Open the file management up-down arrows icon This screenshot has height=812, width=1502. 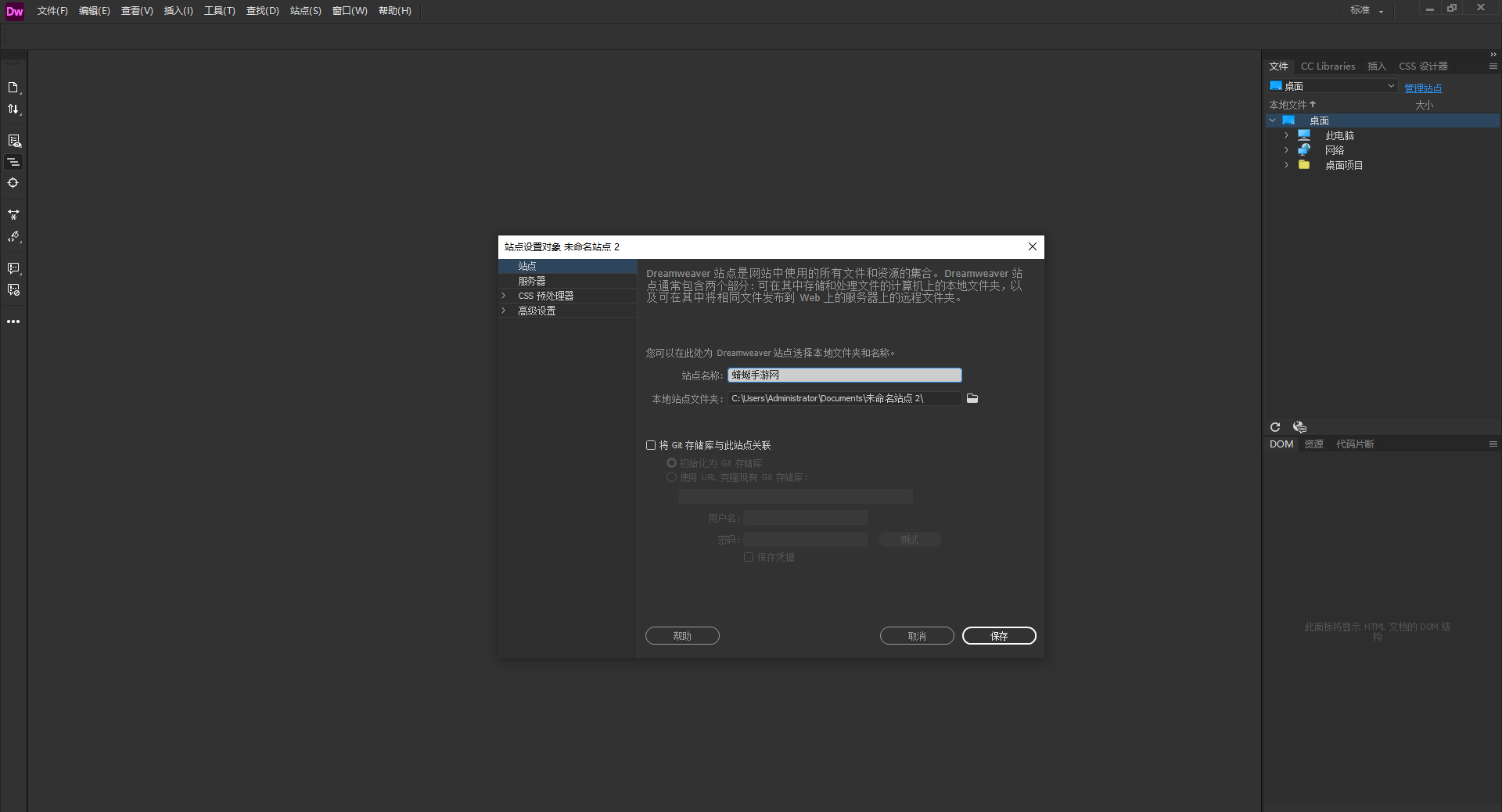13,110
